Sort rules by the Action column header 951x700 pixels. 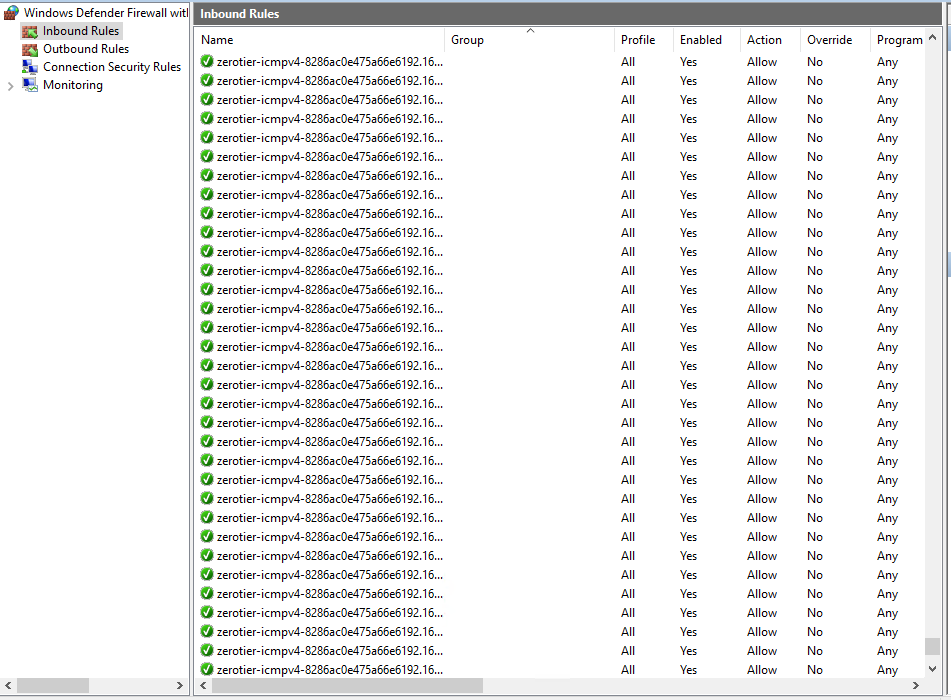pyautogui.click(x=770, y=40)
